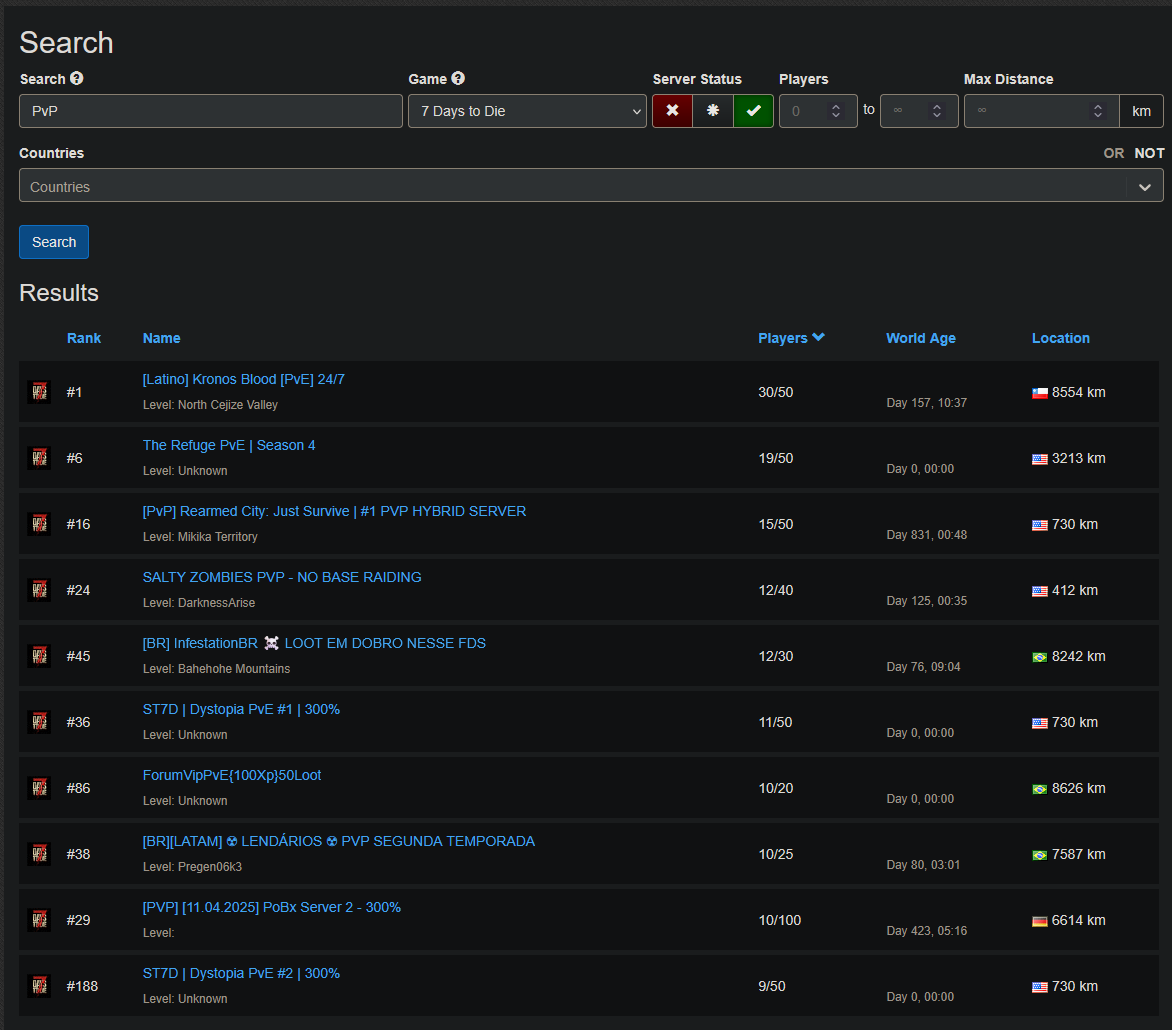Click game icon in ForumVipPvE row

point(40,788)
